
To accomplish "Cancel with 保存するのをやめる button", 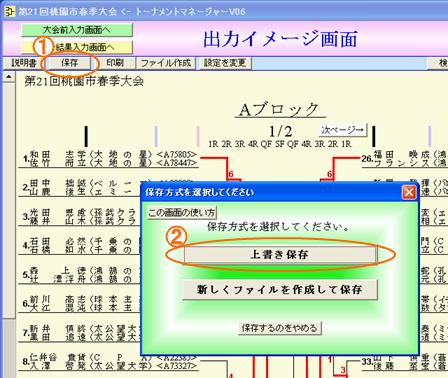I will (279, 328).
